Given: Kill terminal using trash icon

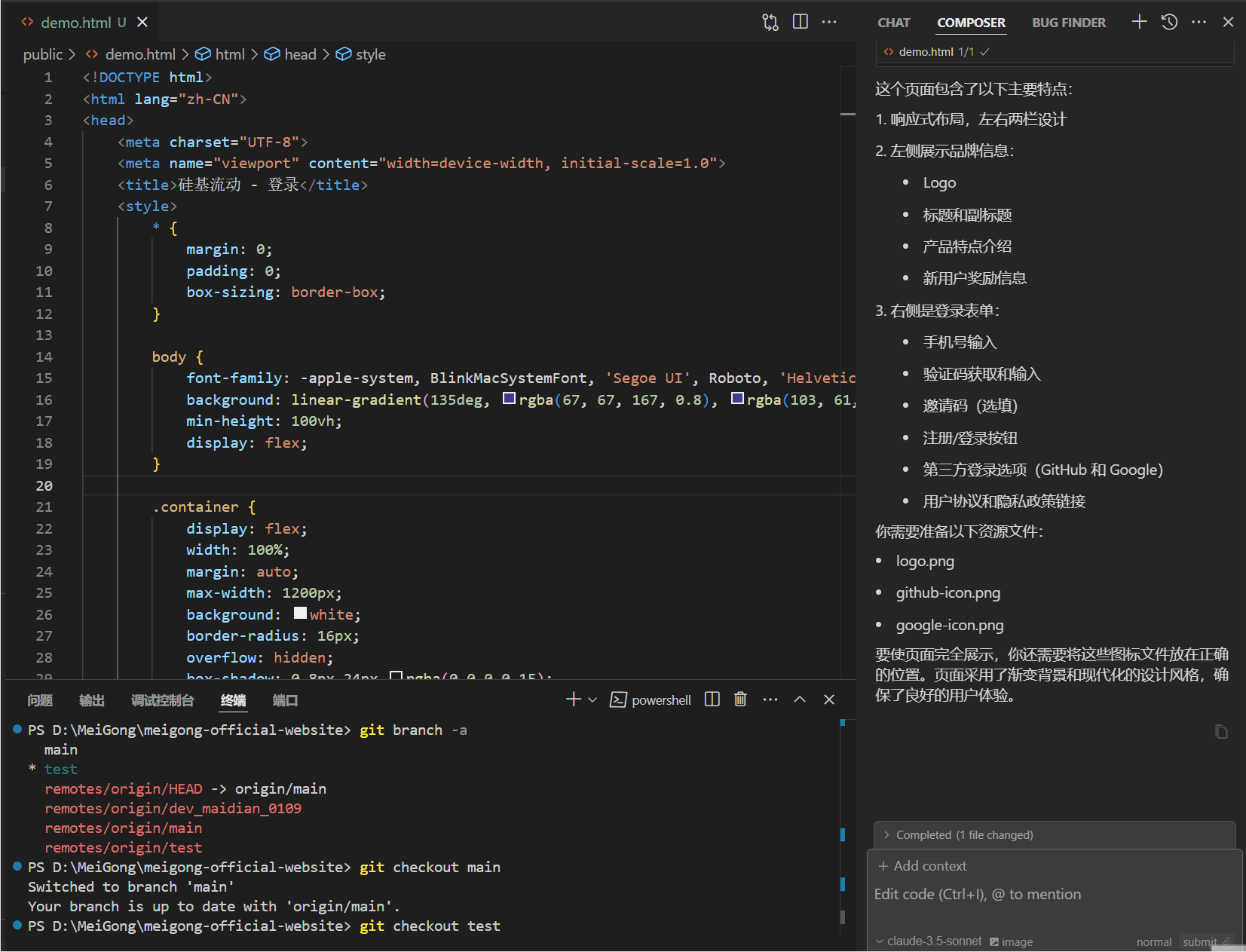Looking at the screenshot, I should coord(740,699).
